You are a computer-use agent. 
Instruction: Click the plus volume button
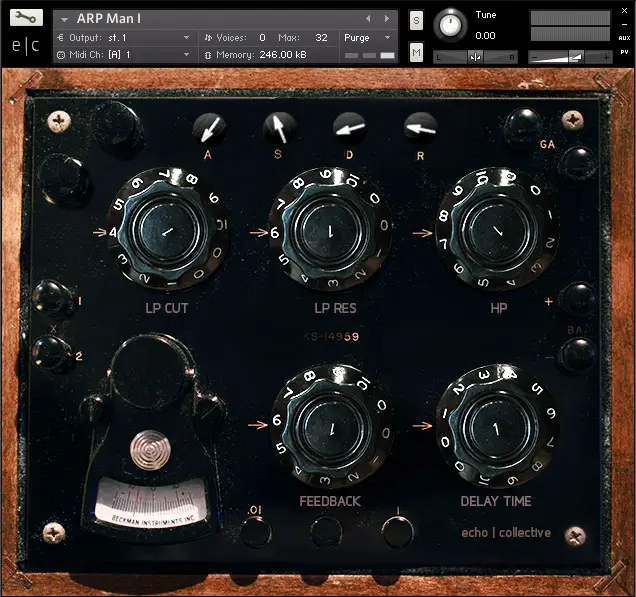(x=606, y=58)
